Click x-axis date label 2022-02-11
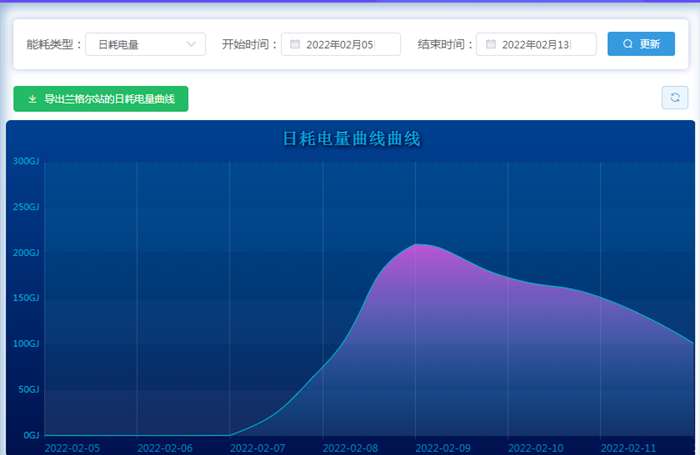700x455 pixels. coord(628,448)
